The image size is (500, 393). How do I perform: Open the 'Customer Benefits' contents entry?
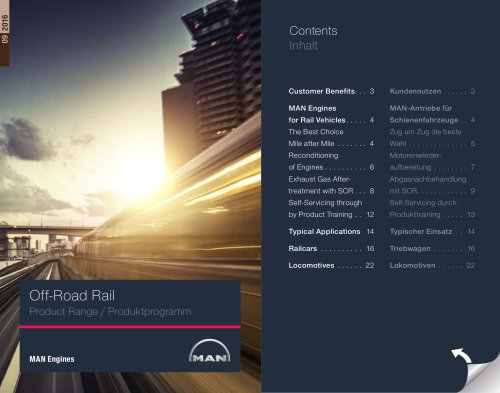(331, 91)
